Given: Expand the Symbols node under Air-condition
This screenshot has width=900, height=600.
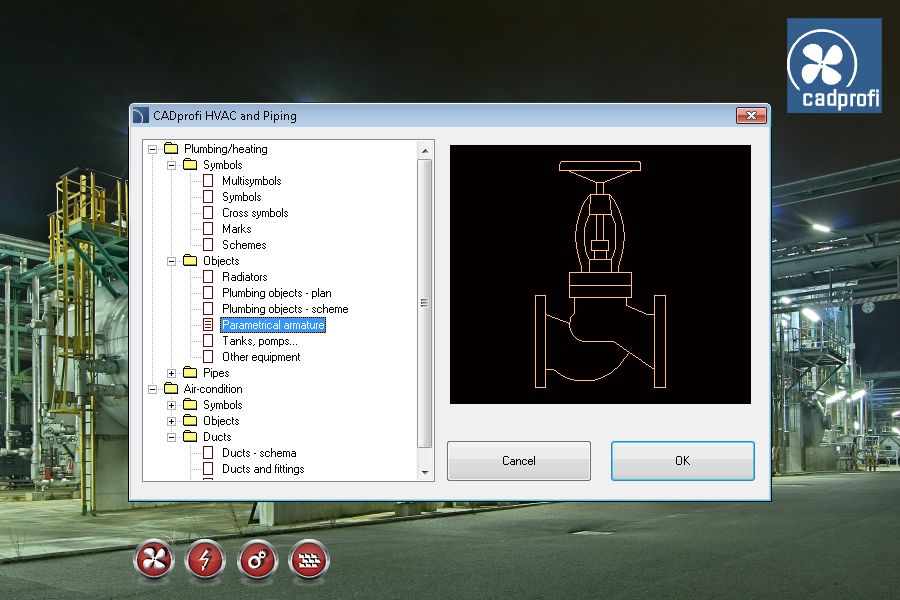Looking at the screenshot, I should tap(171, 405).
